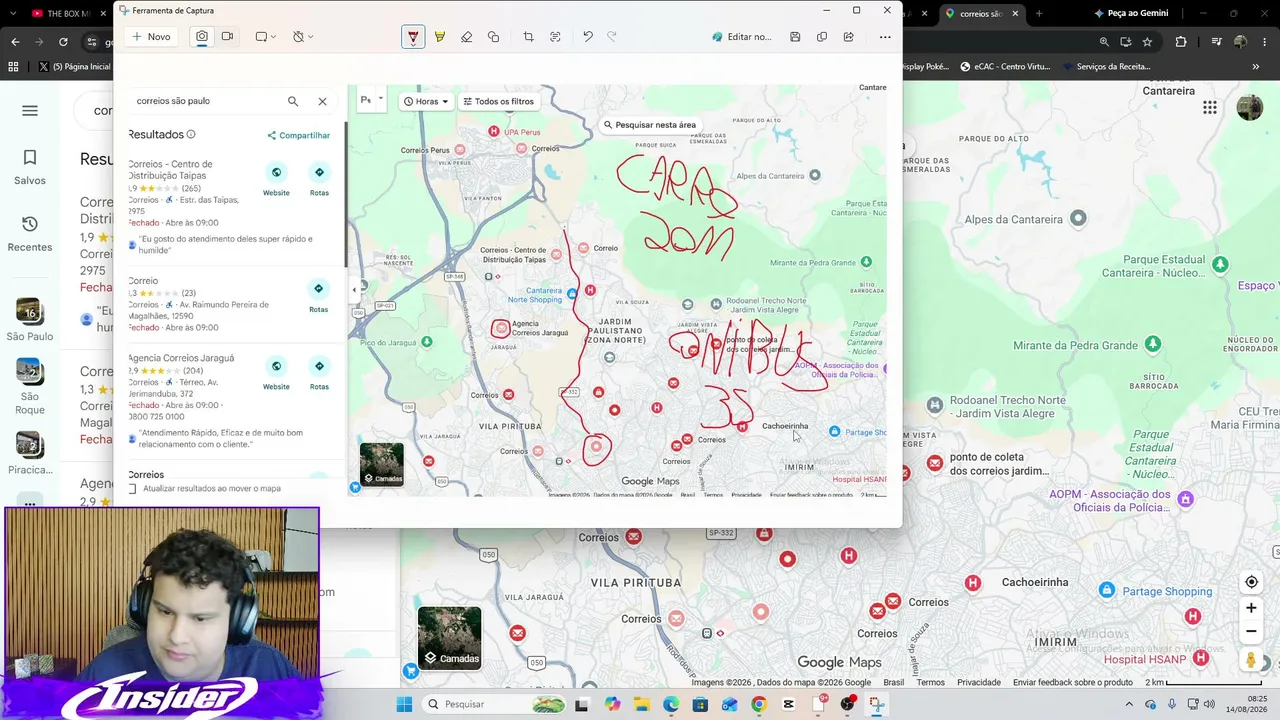Undo the last annotation stroke
Screen dimensions: 1280x720
tap(588, 37)
